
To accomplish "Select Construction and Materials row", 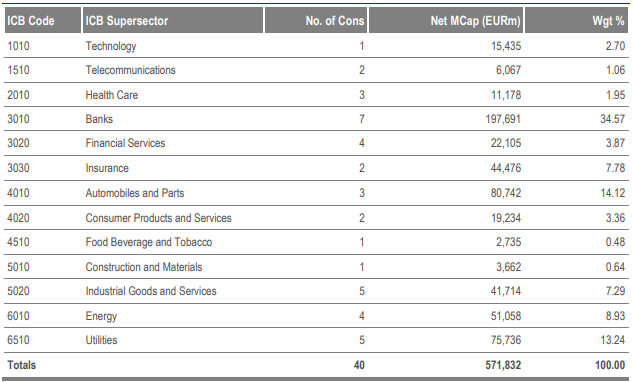I will tap(316, 267).
